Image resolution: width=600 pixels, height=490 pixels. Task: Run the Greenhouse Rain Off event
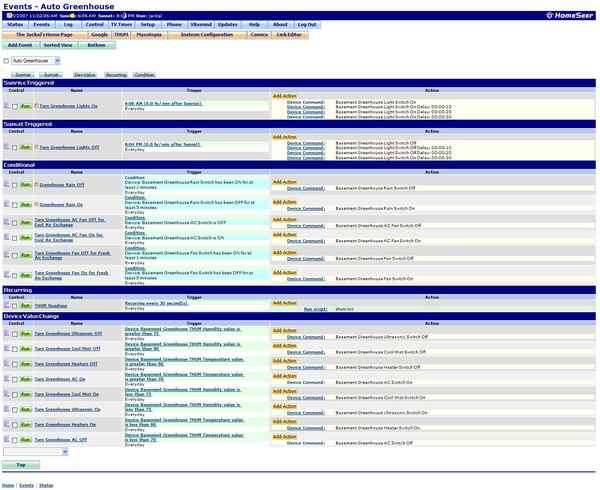coord(26,185)
